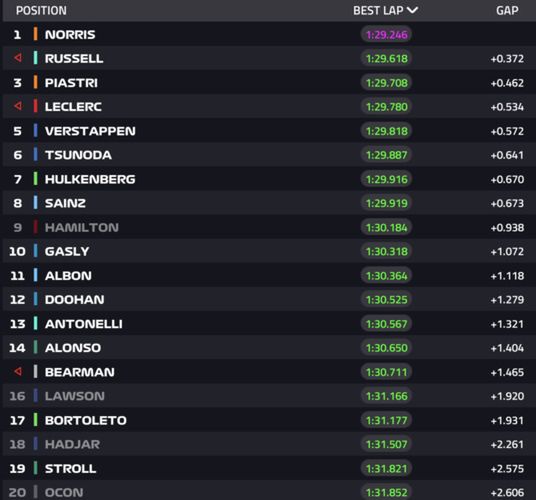Select the Piastri driver name

coord(71,83)
